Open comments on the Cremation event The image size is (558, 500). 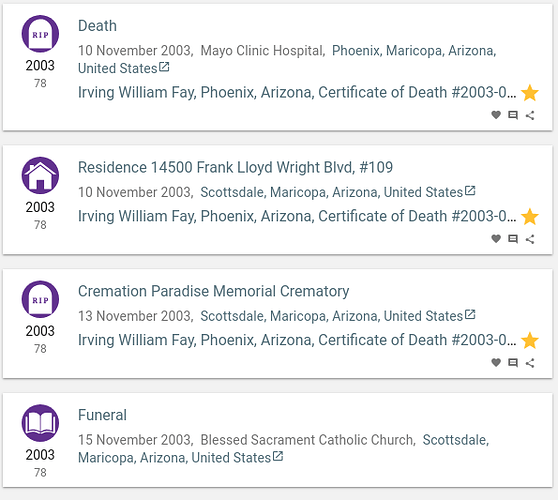(513, 363)
